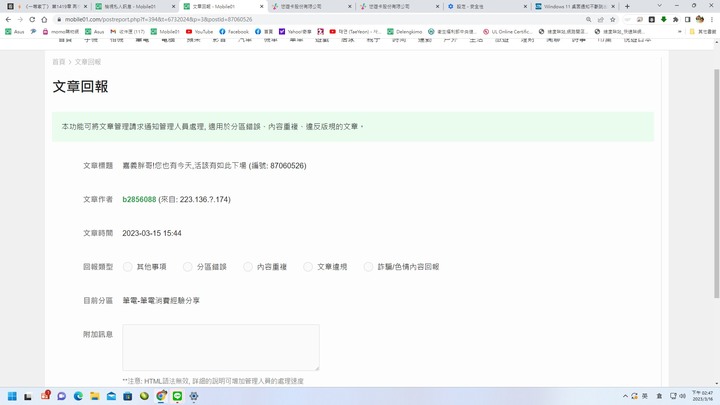
Task: Open the Chrome three-dot menu
Action: 712,20
